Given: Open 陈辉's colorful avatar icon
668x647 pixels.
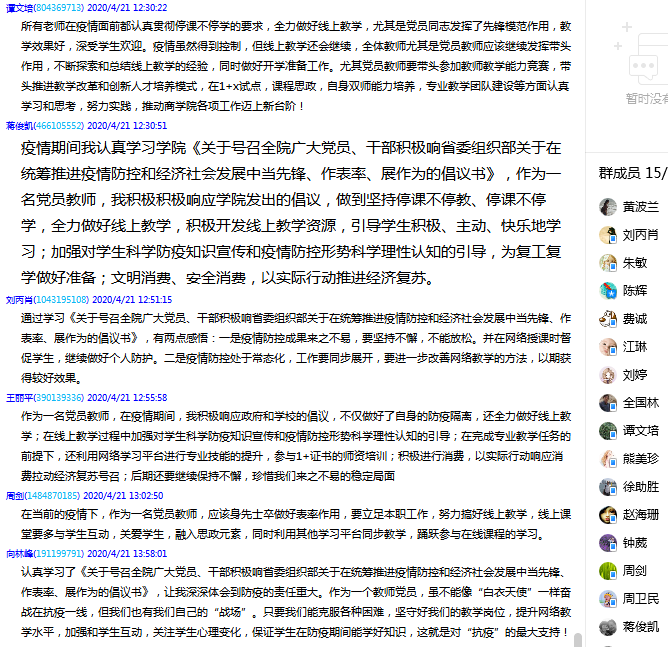Looking at the screenshot, I should pyautogui.click(x=608, y=291).
